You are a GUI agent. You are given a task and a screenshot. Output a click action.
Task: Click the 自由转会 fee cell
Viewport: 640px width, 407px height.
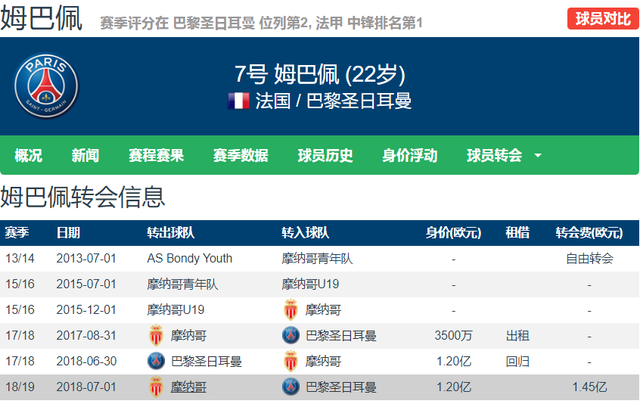[589, 258]
